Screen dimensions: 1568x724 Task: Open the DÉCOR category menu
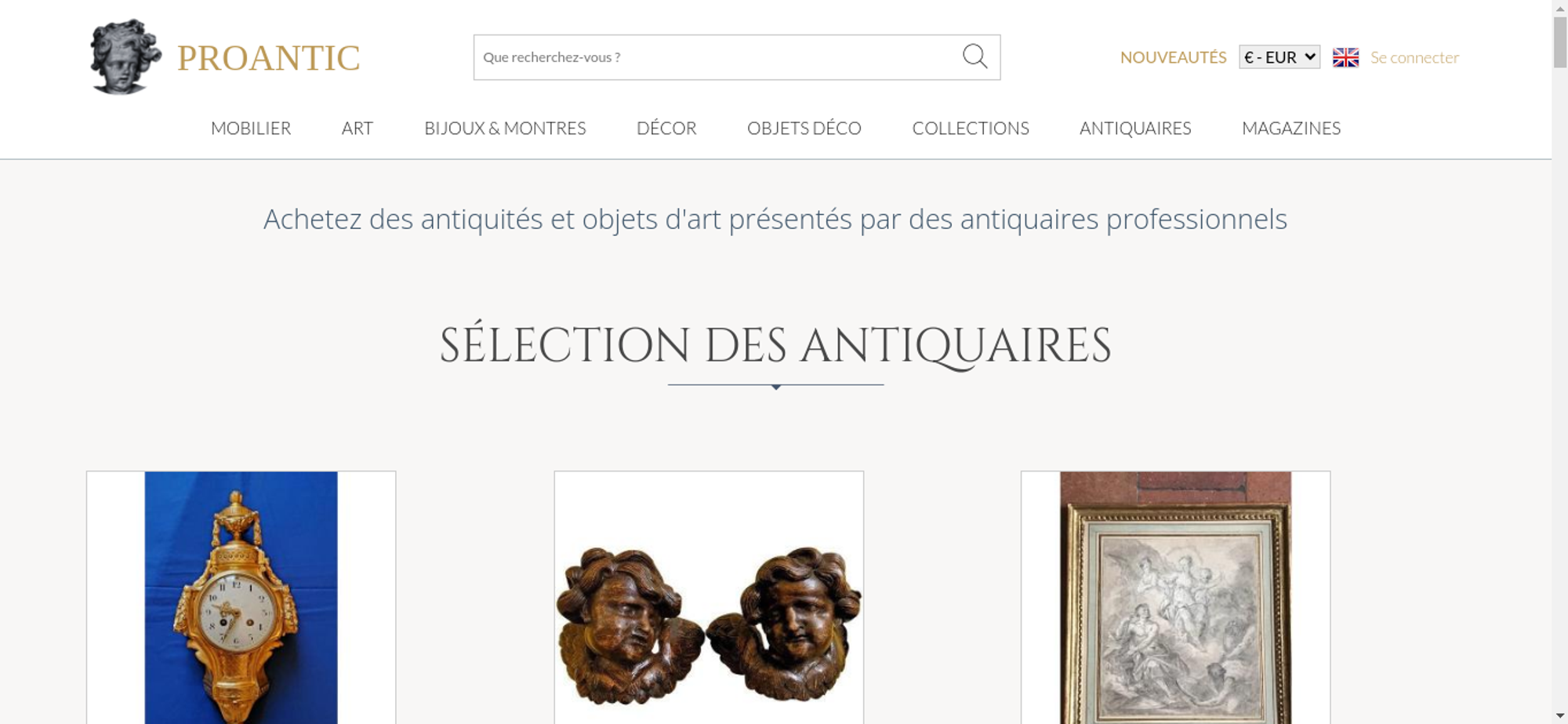click(666, 128)
